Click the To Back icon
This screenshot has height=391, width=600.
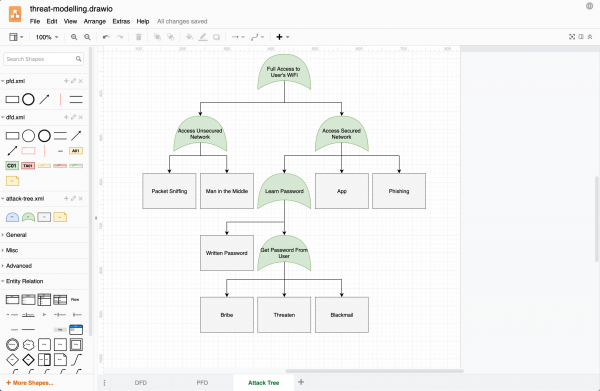[x=171, y=37]
